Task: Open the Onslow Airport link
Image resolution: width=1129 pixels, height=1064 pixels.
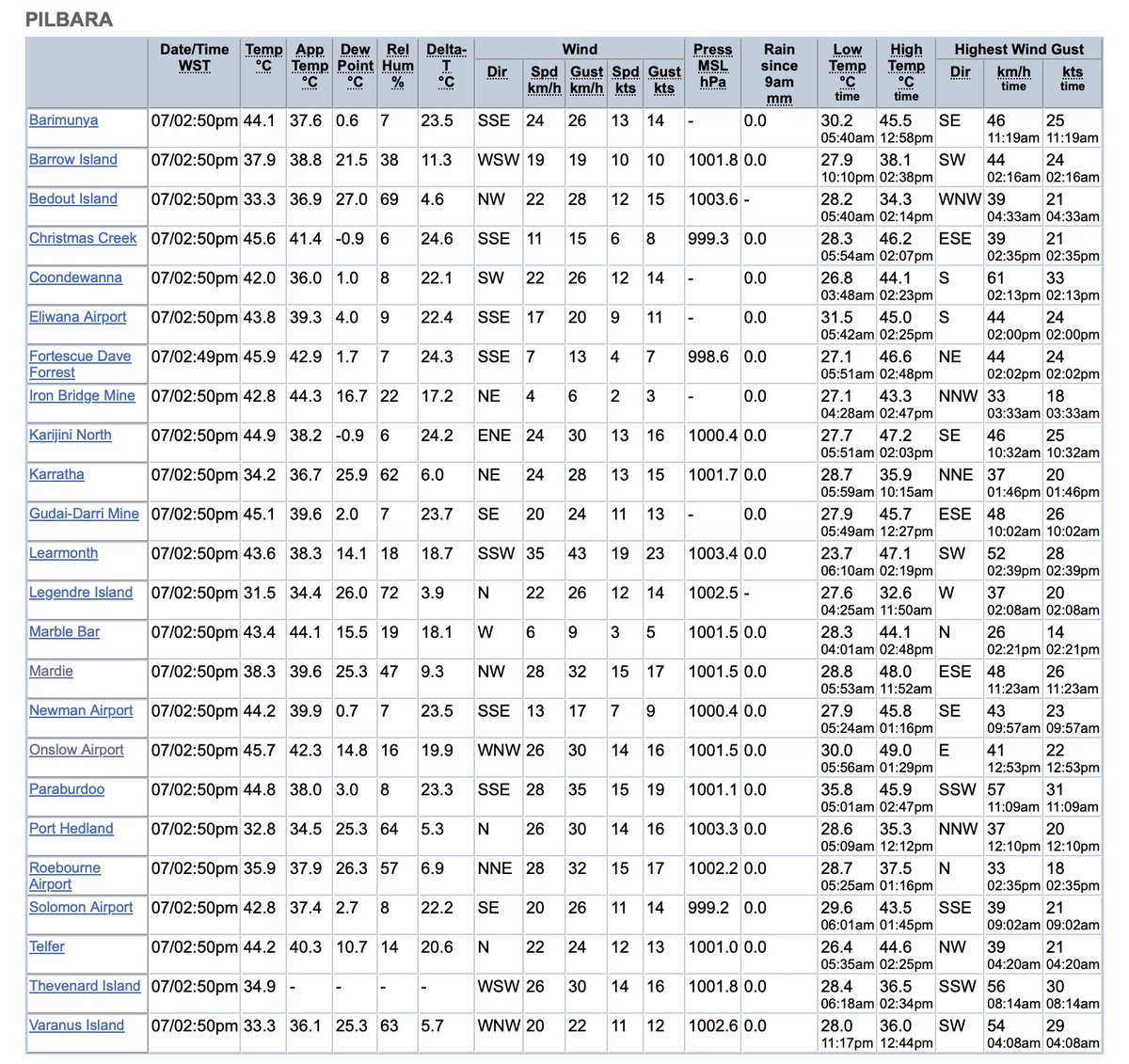Action: (76, 751)
